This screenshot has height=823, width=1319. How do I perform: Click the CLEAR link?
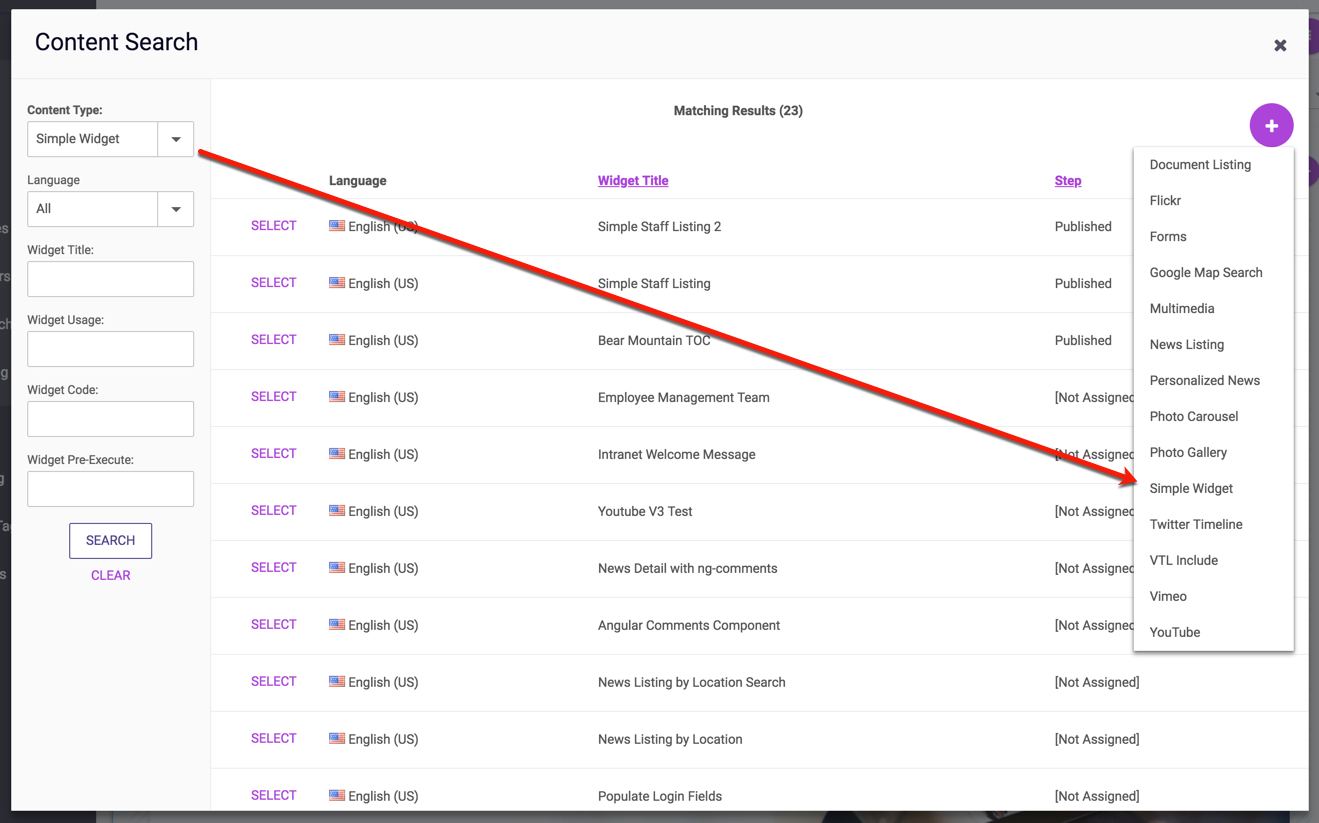point(110,575)
